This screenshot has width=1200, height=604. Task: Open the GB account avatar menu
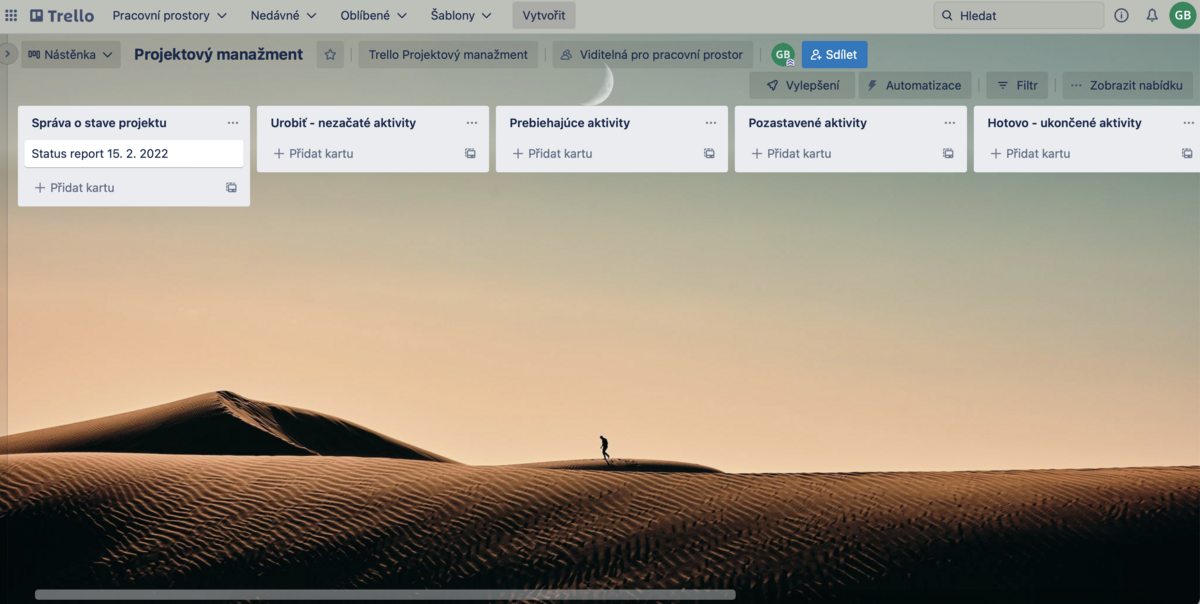point(1184,15)
